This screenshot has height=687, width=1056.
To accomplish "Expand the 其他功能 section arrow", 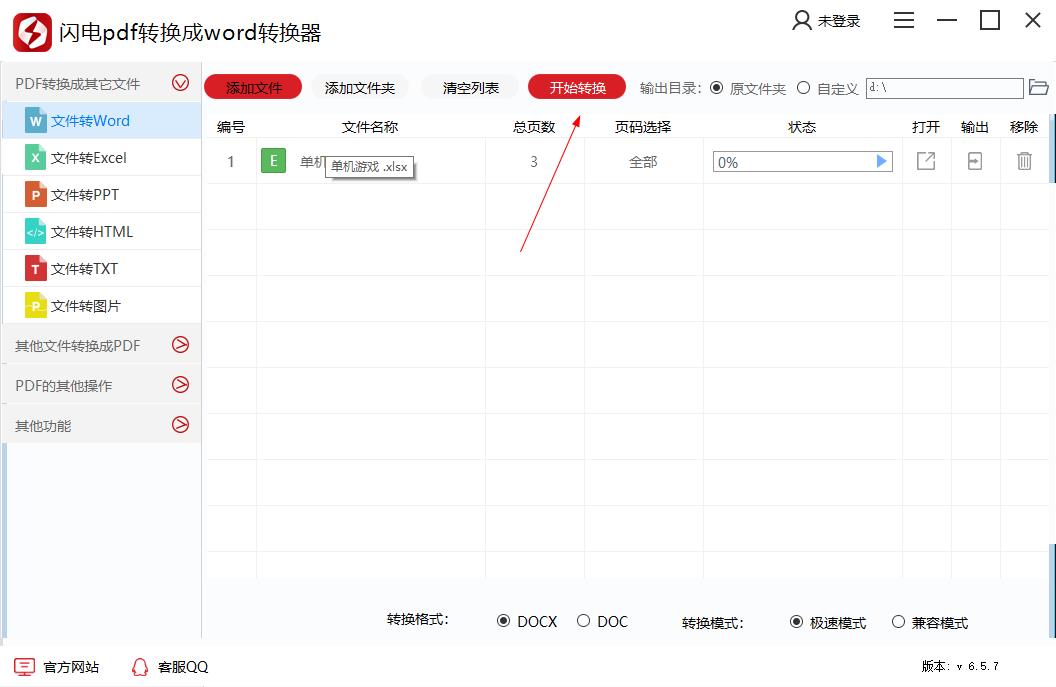I will pos(180,424).
